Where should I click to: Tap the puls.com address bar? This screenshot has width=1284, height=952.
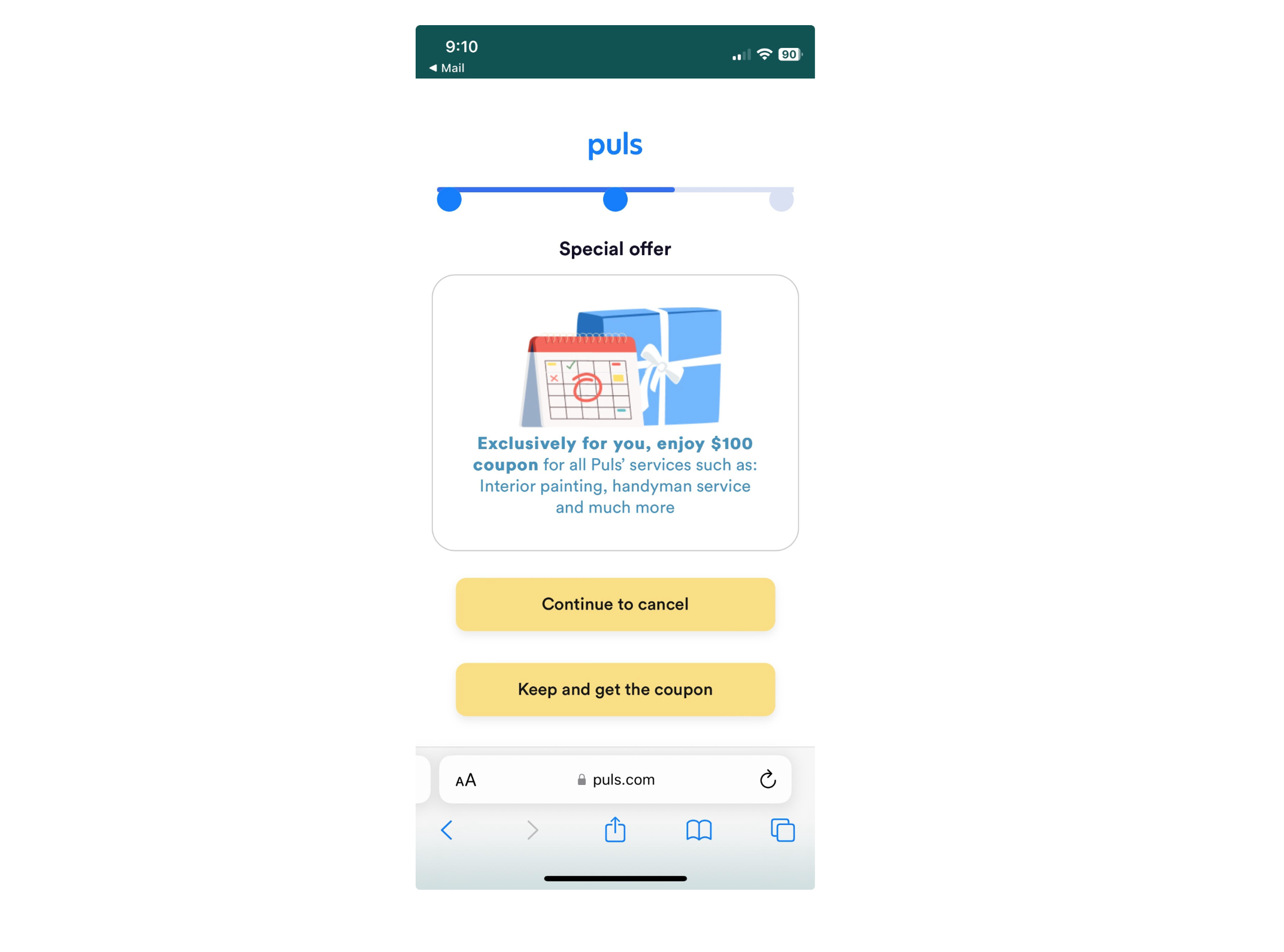pos(614,780)
